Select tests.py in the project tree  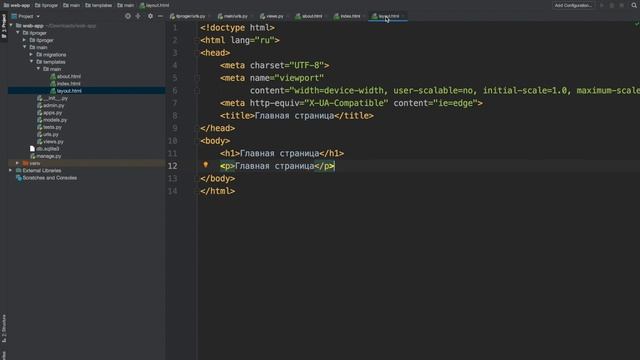click(49, 127)
